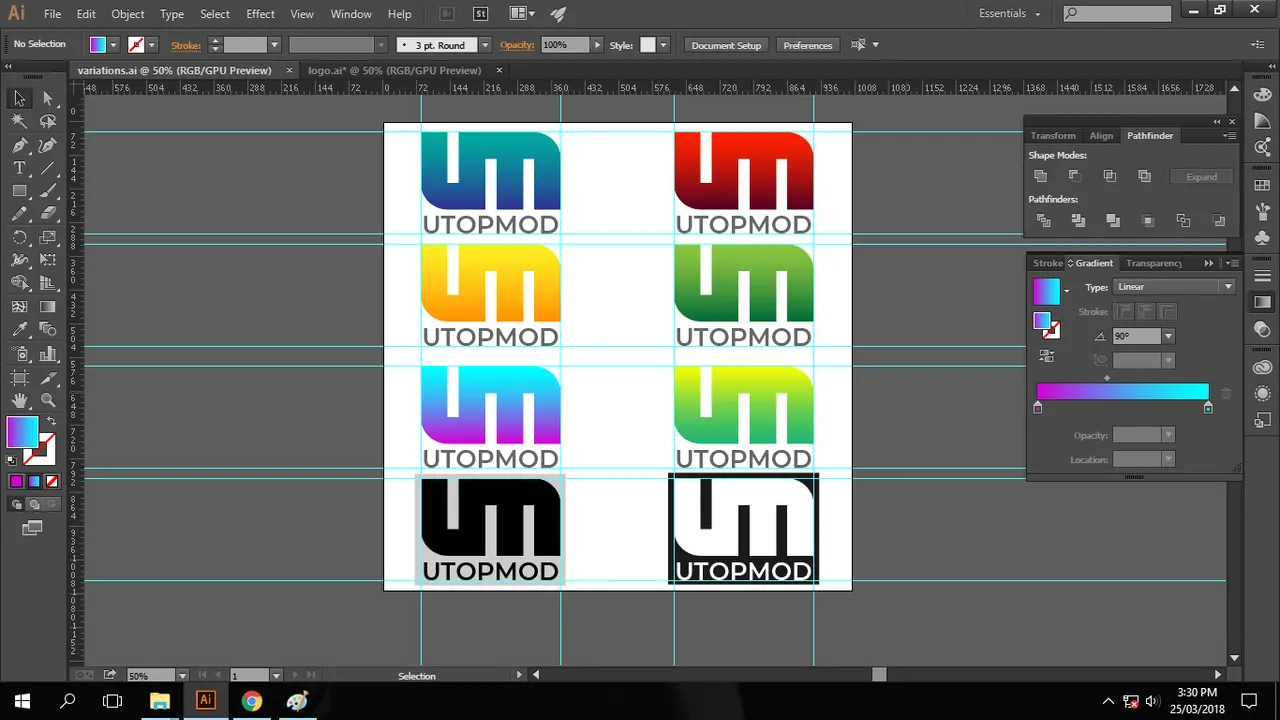The image size is (1280, 720).
Task: Switch to the Align panel tab
Action: point(1101,135)
